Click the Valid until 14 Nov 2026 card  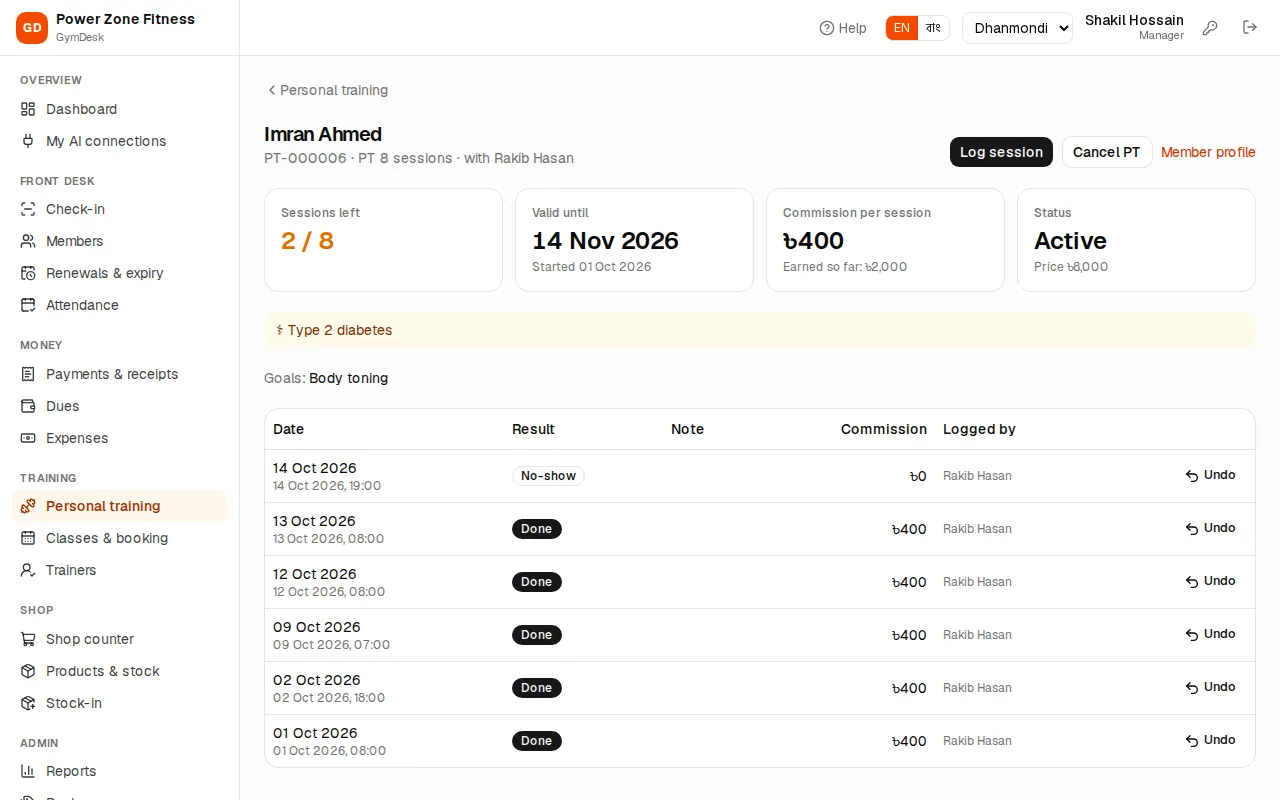coord(634,240)
